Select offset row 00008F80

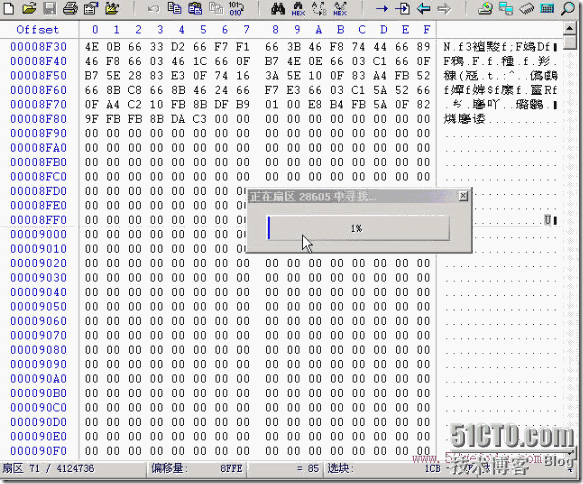point(38,119)
